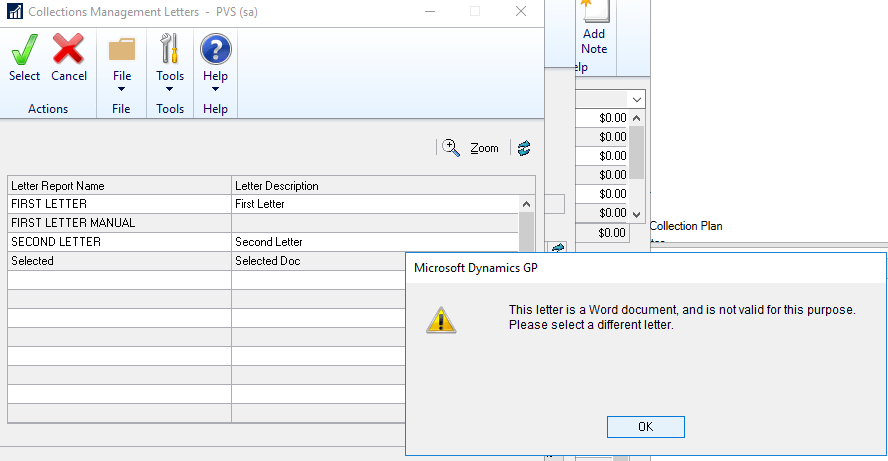Click the amounts list scrollbar thumb
Viewport: 888px width, 461px height.
tap(637, 152)
